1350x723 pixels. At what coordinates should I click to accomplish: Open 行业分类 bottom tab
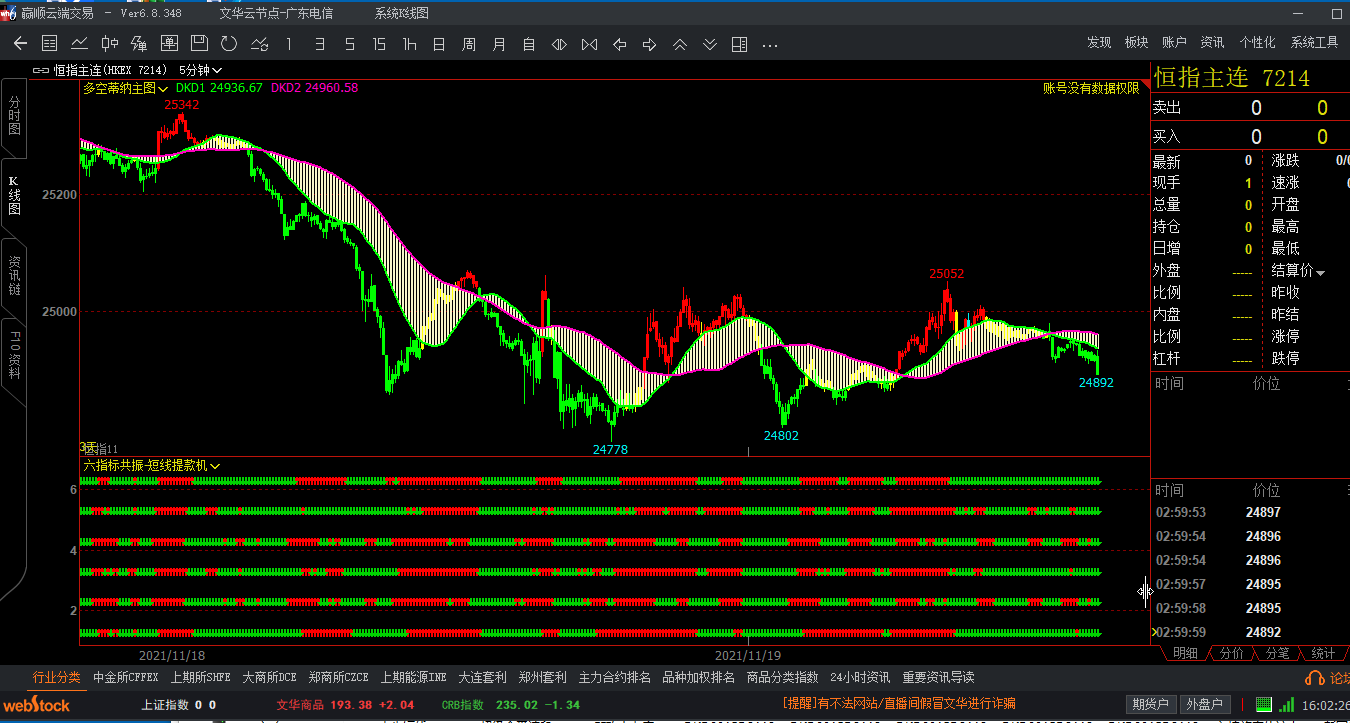pos(57,677)
